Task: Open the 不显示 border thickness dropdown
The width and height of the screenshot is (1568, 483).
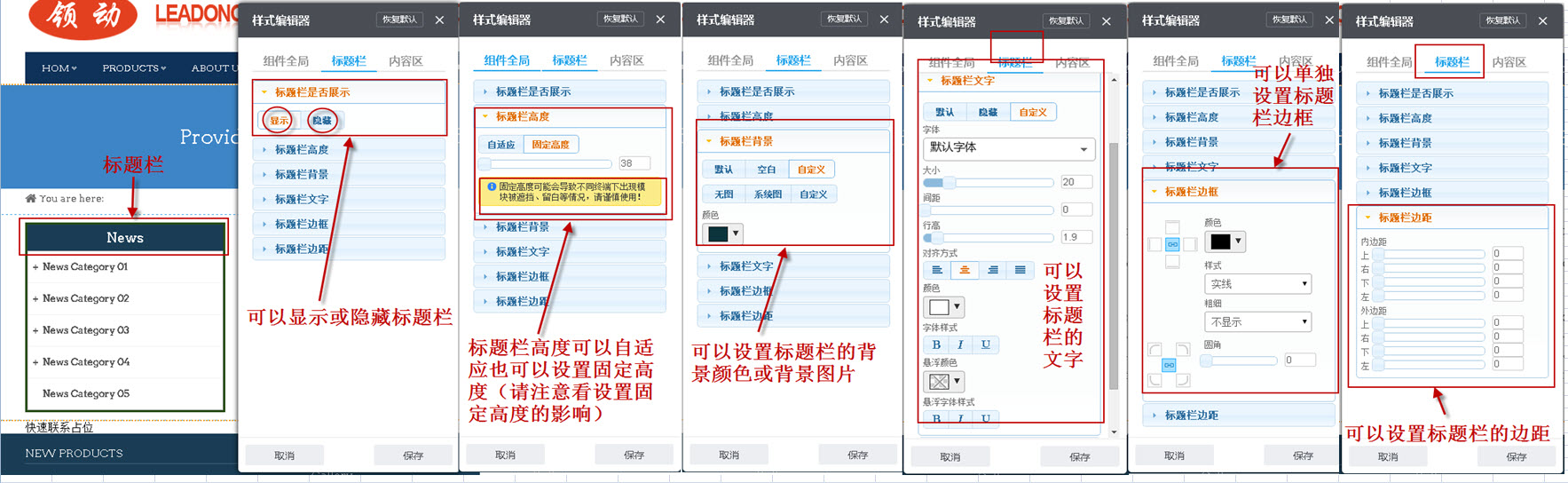Action: (x=1257, y=321)
